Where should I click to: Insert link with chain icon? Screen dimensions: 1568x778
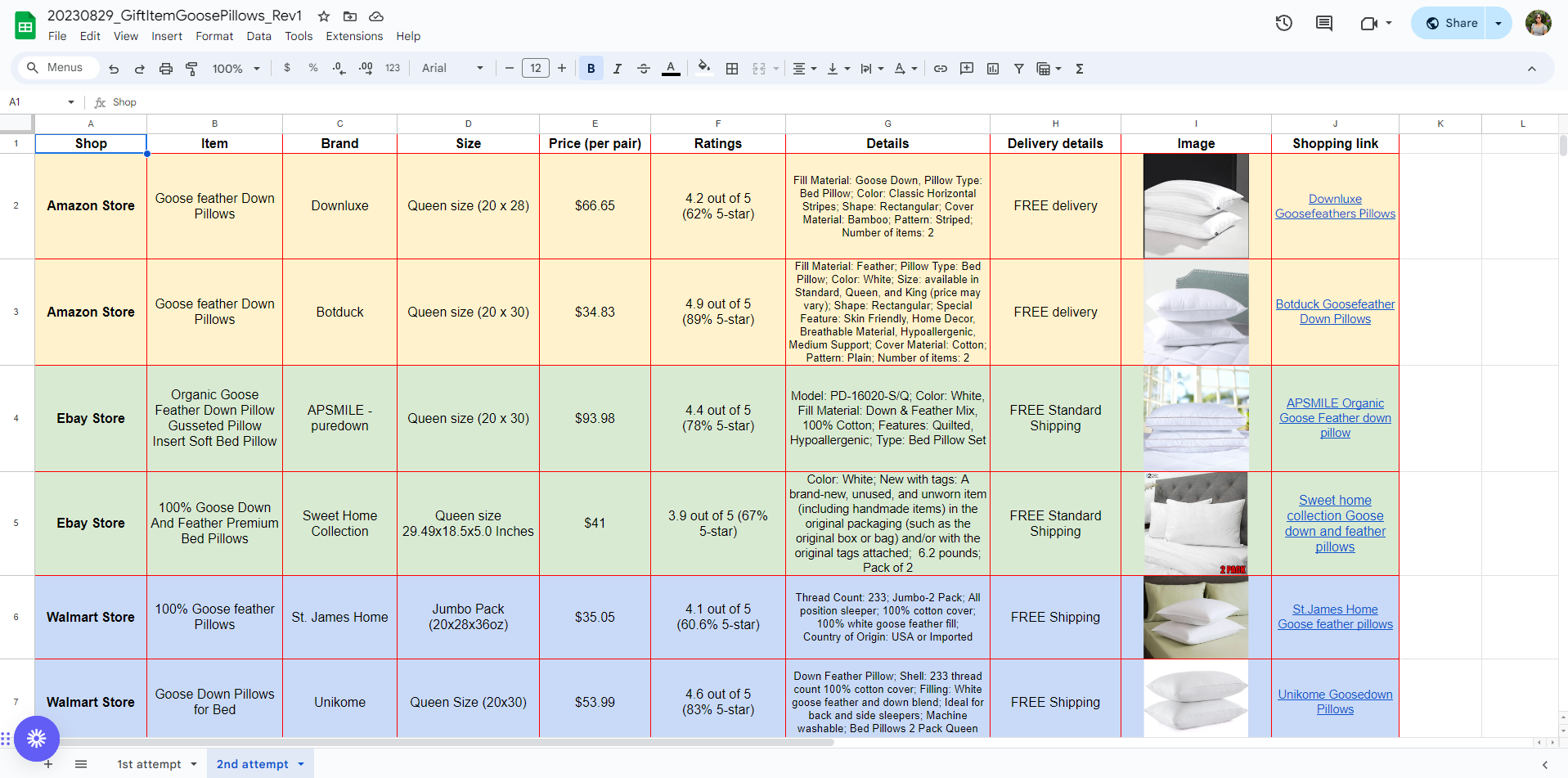tap(941, 69)
